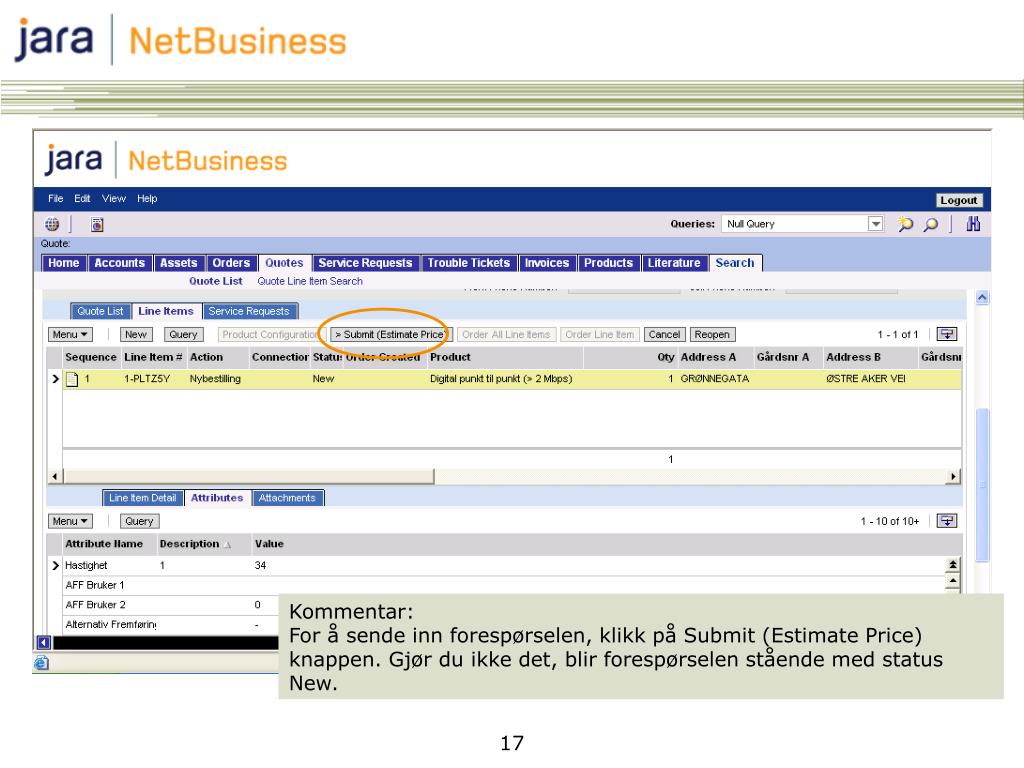Click the Logout button

(958, 200)
